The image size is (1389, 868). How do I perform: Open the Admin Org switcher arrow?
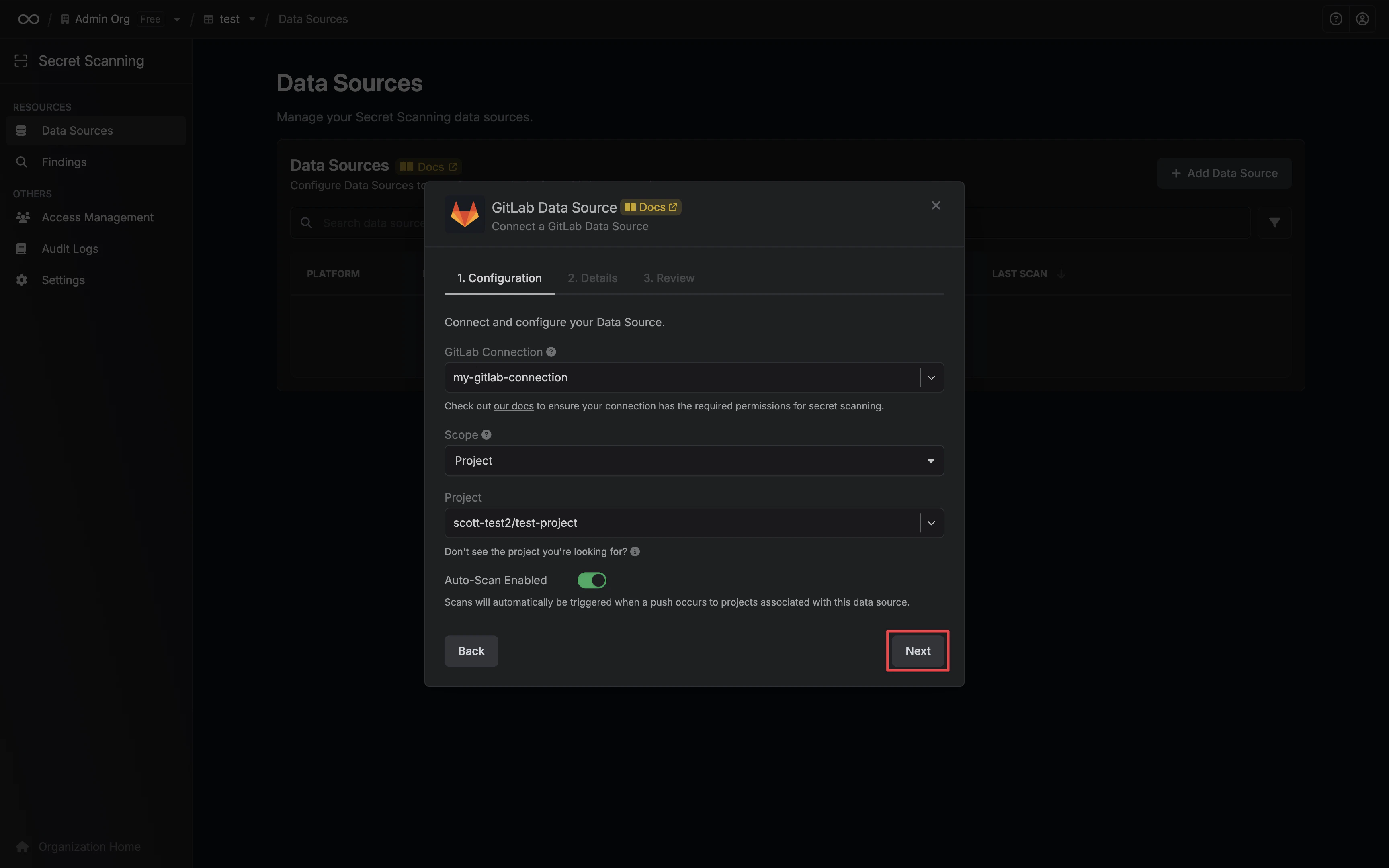[177, 20]
